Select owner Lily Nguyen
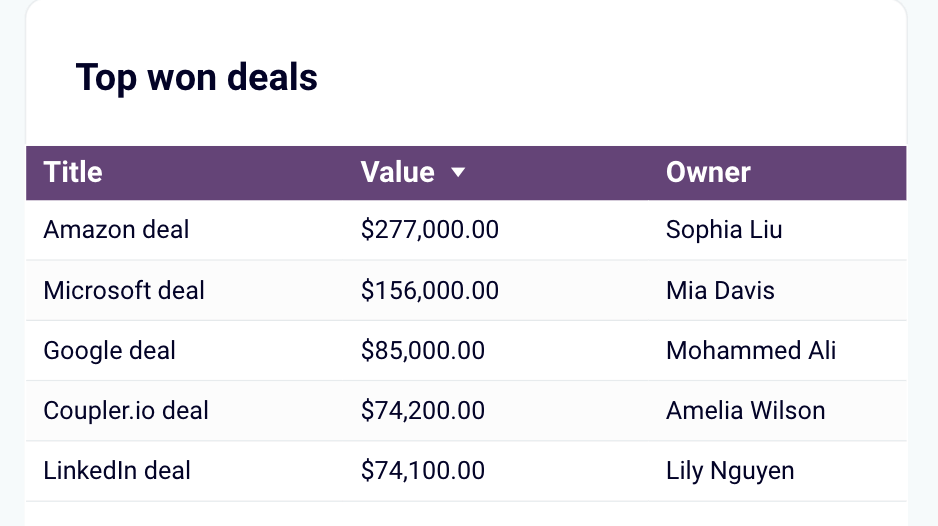 [x=730, y=470]
